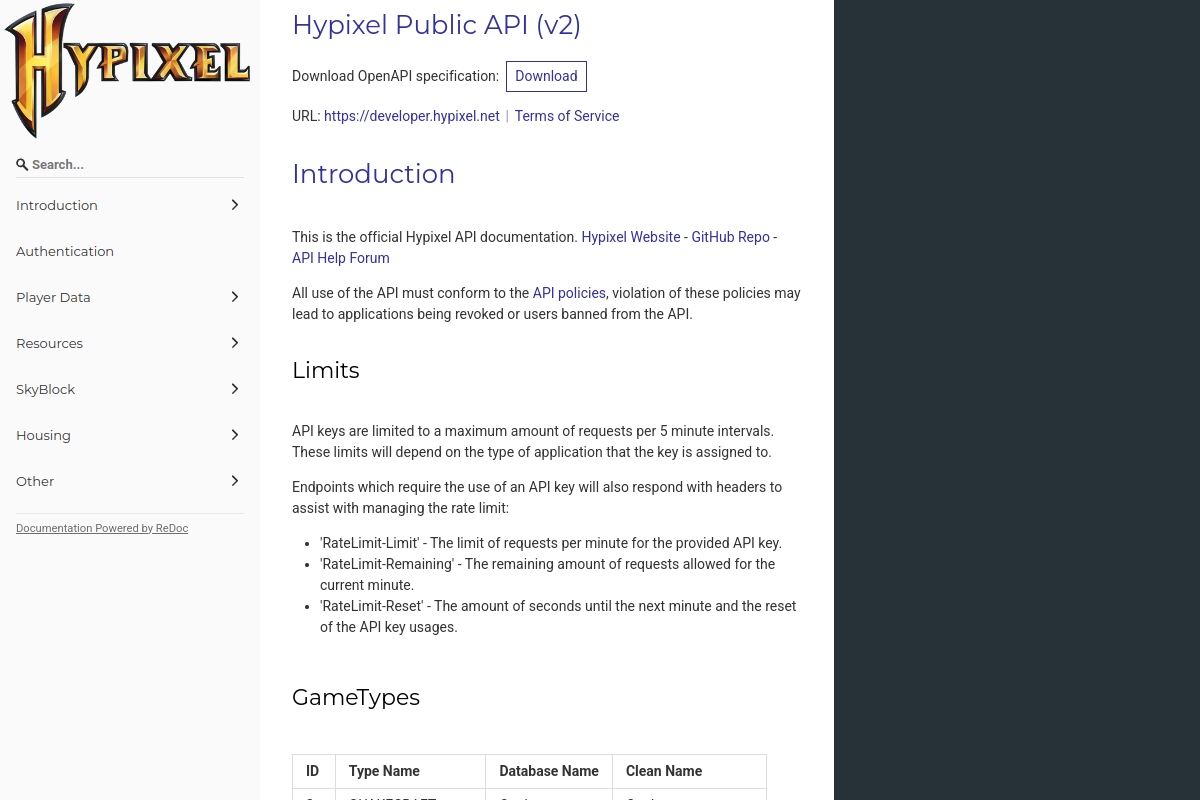Click the Hypixel Public API (v2) title
This screenshot has width=1200, height=800.
pos(437,25)
